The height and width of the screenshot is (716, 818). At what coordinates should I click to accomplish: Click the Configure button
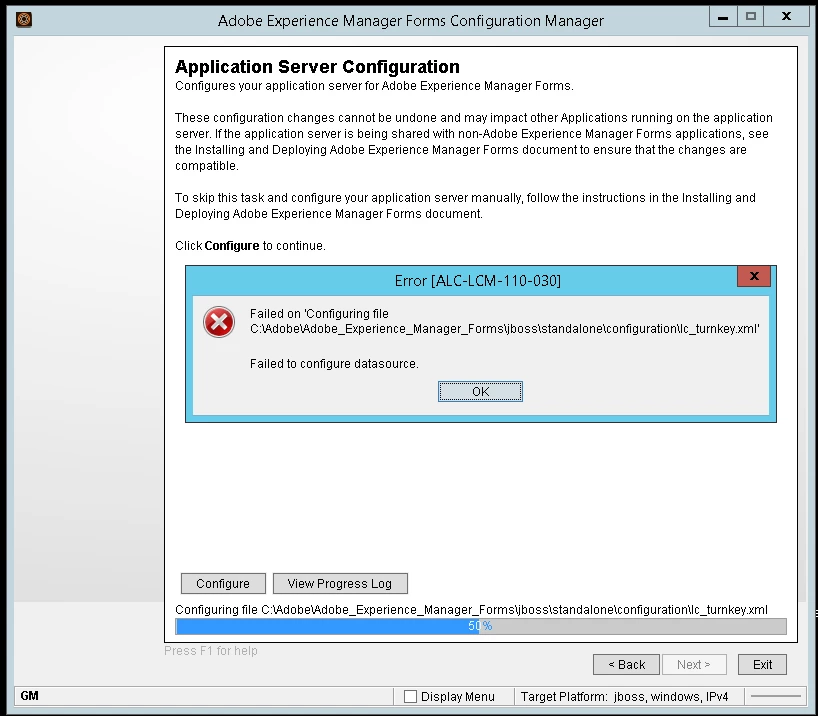(223, 583)
